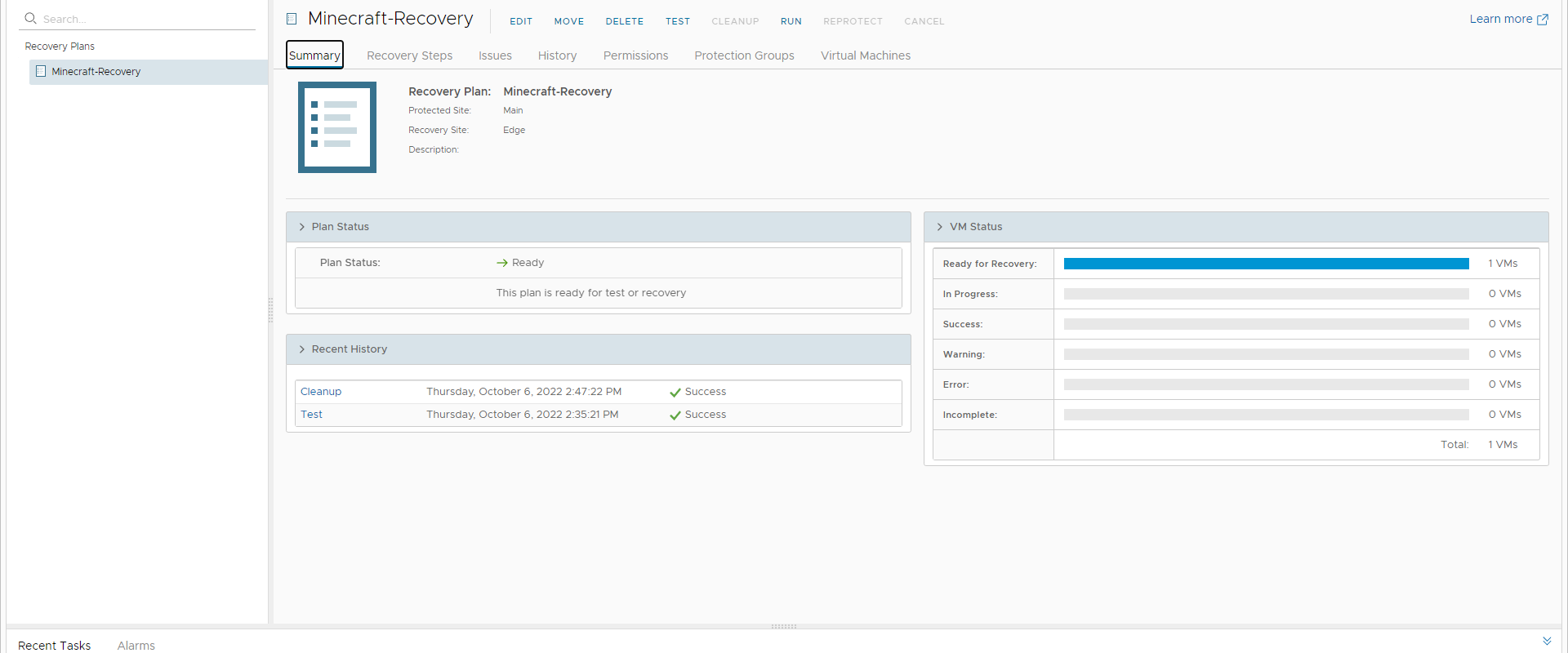The height and width of the screenshot is (653, 1568).
Task: Show the Virtual Machines tab
Action: click(866, 56)
